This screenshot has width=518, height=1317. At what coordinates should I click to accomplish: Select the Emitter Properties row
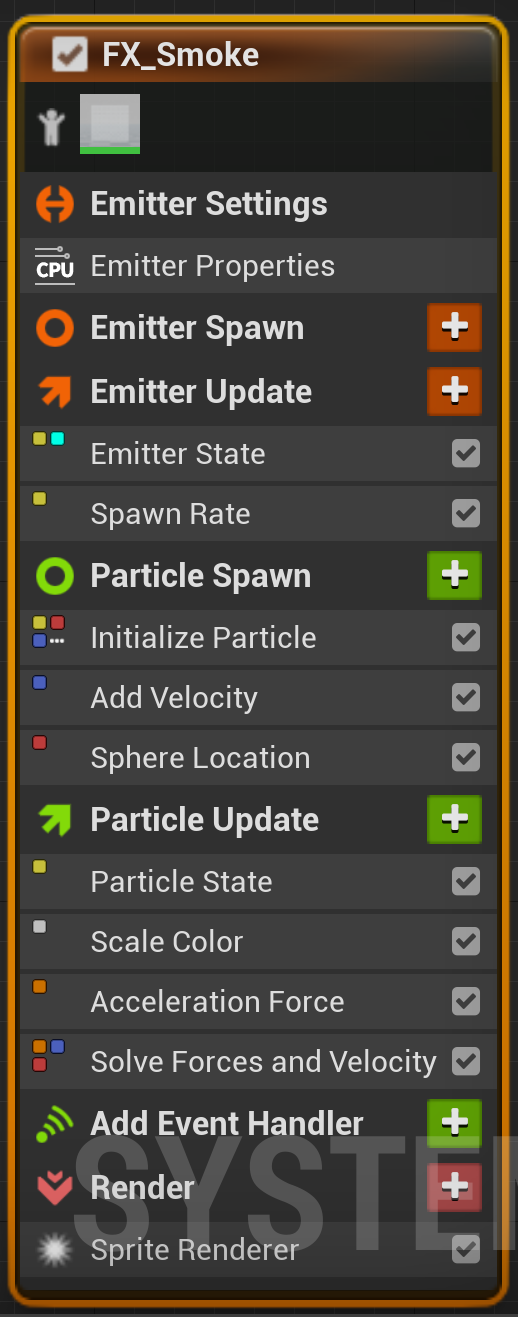258,266
